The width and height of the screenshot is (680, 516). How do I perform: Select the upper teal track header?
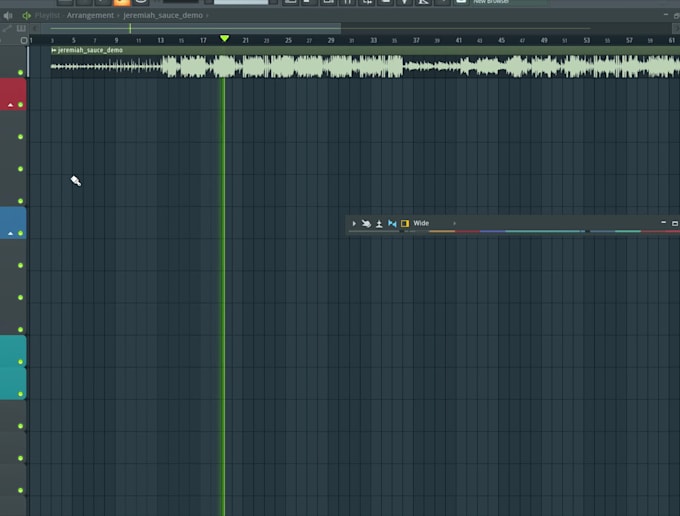click(13, 351)
